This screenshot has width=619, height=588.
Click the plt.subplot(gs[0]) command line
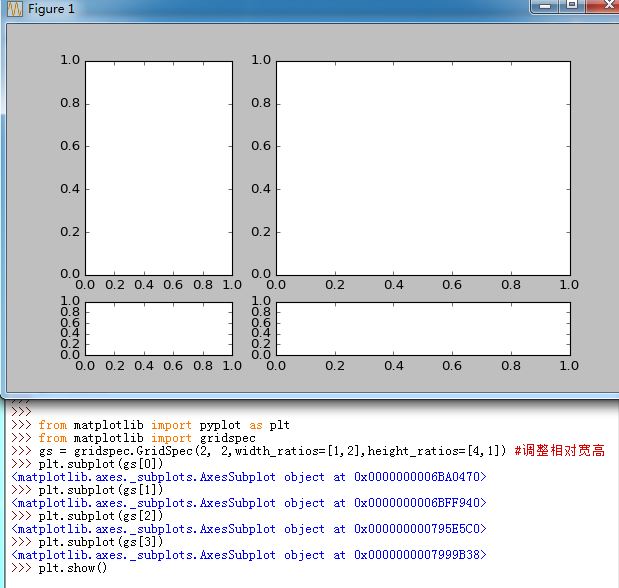point(87,464)
